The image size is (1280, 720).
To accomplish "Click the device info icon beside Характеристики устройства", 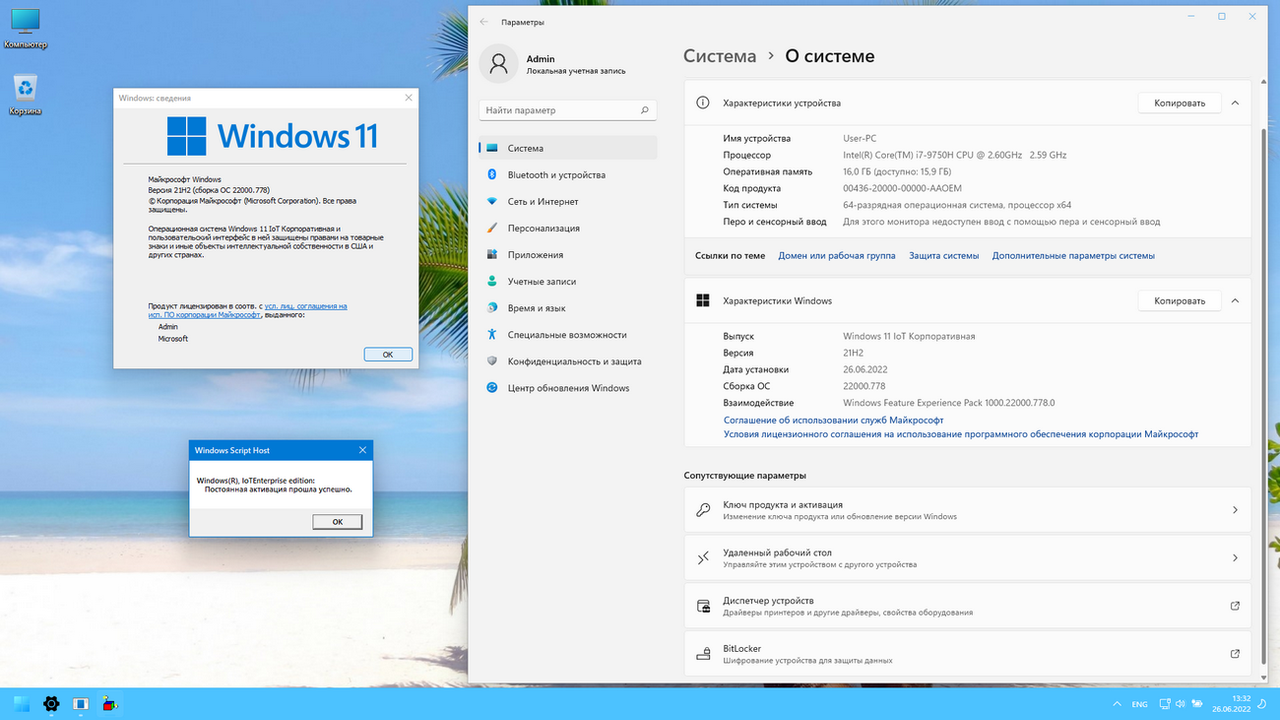I will pyautogui.click(x=703, y=103).
